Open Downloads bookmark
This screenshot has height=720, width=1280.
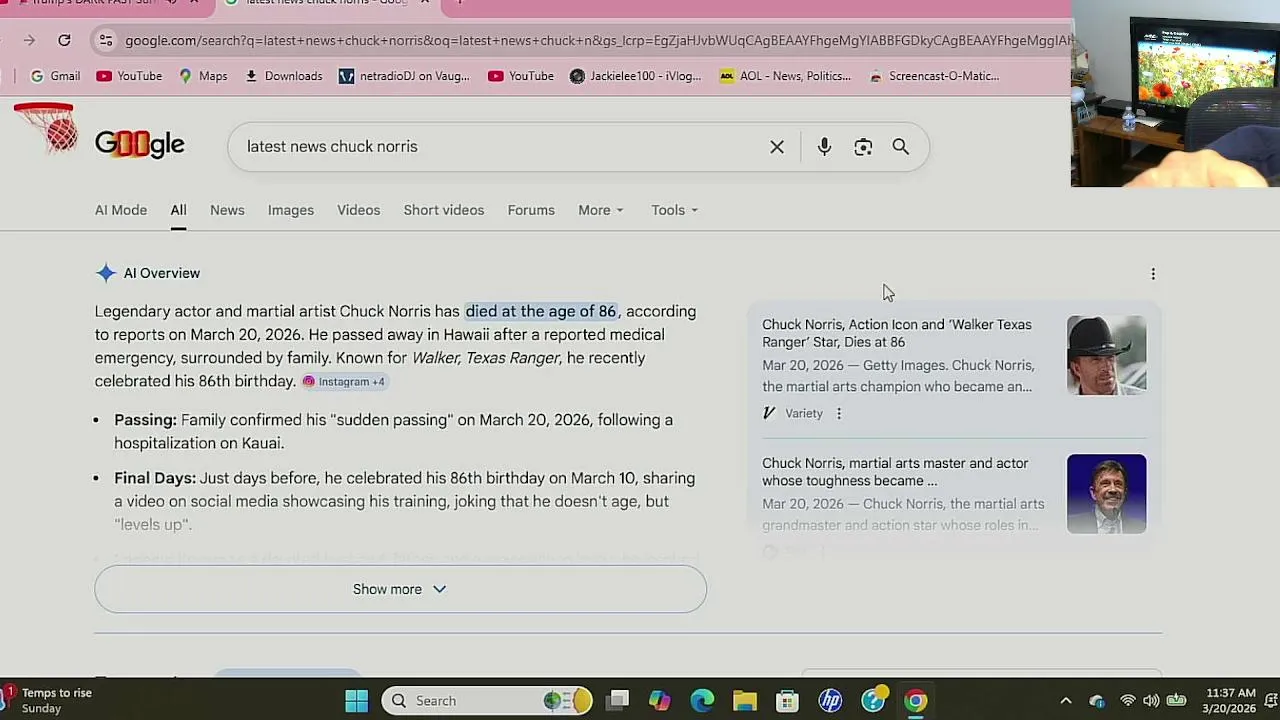click(x=283, y=76)
